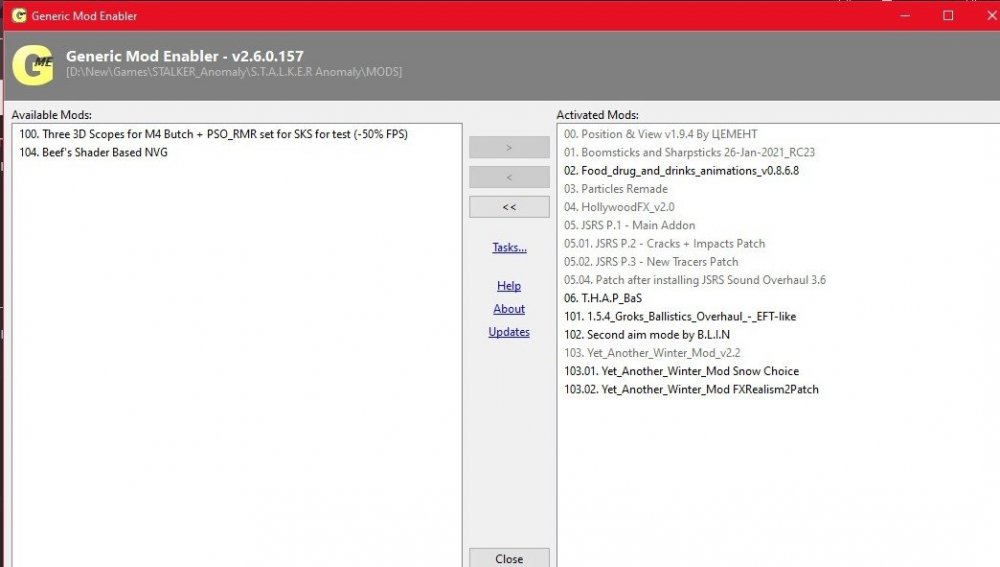Click the Available Mods: label

click(x=52, y=115)
